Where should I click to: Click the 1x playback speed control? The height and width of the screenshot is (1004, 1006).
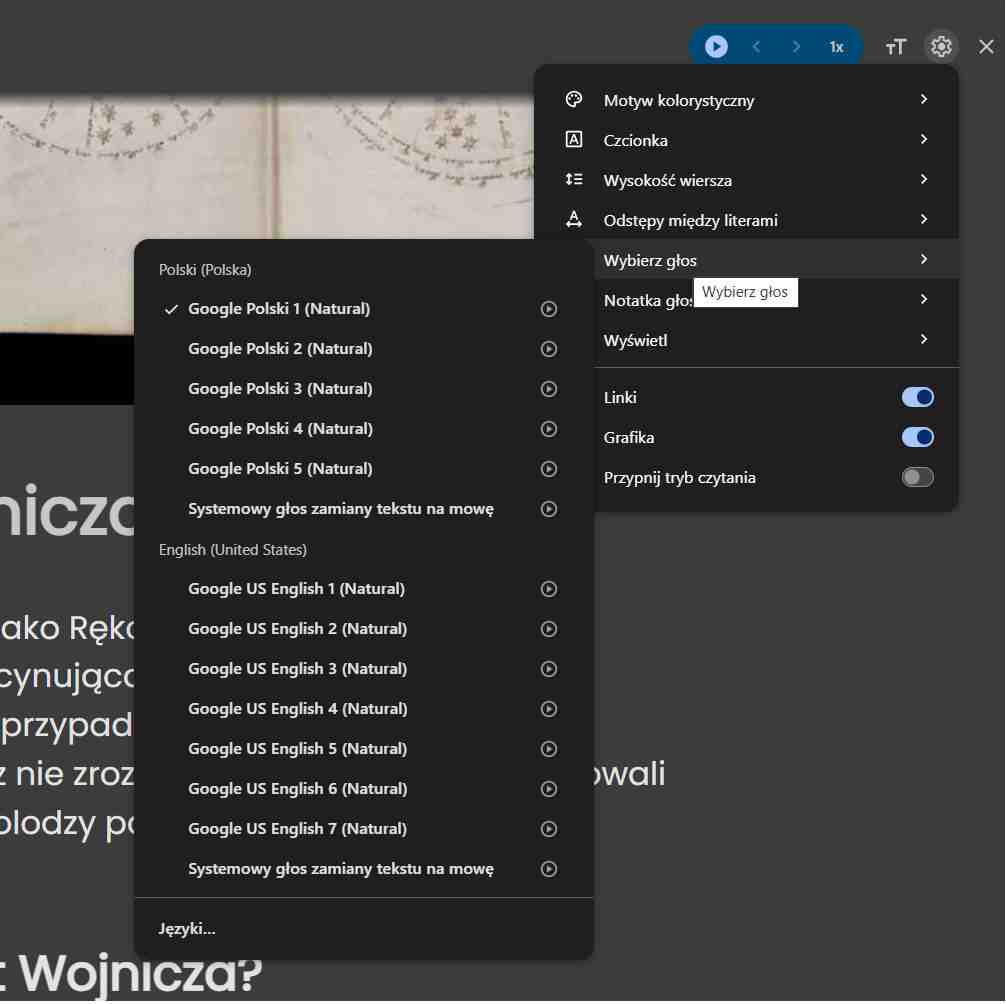click(837, 46)
